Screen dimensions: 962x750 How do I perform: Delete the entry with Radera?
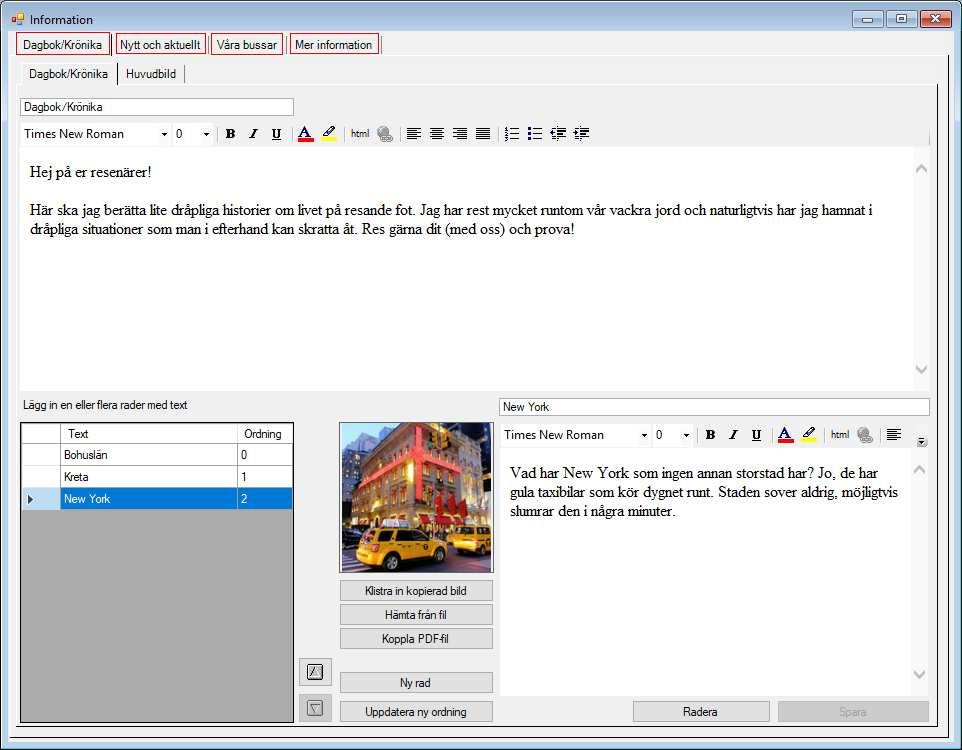pos(701,711)
